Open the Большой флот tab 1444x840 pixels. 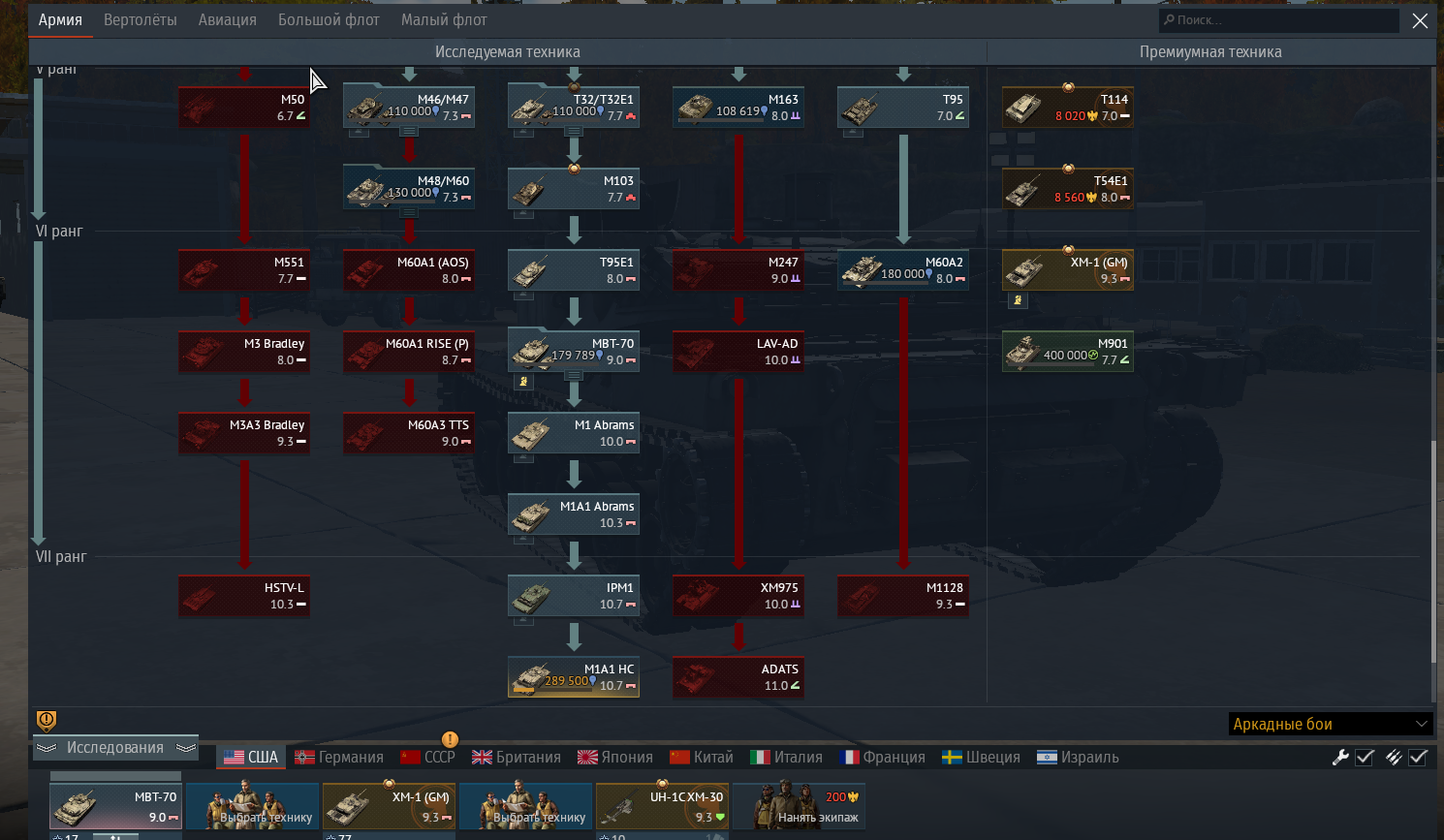[329, 19]
